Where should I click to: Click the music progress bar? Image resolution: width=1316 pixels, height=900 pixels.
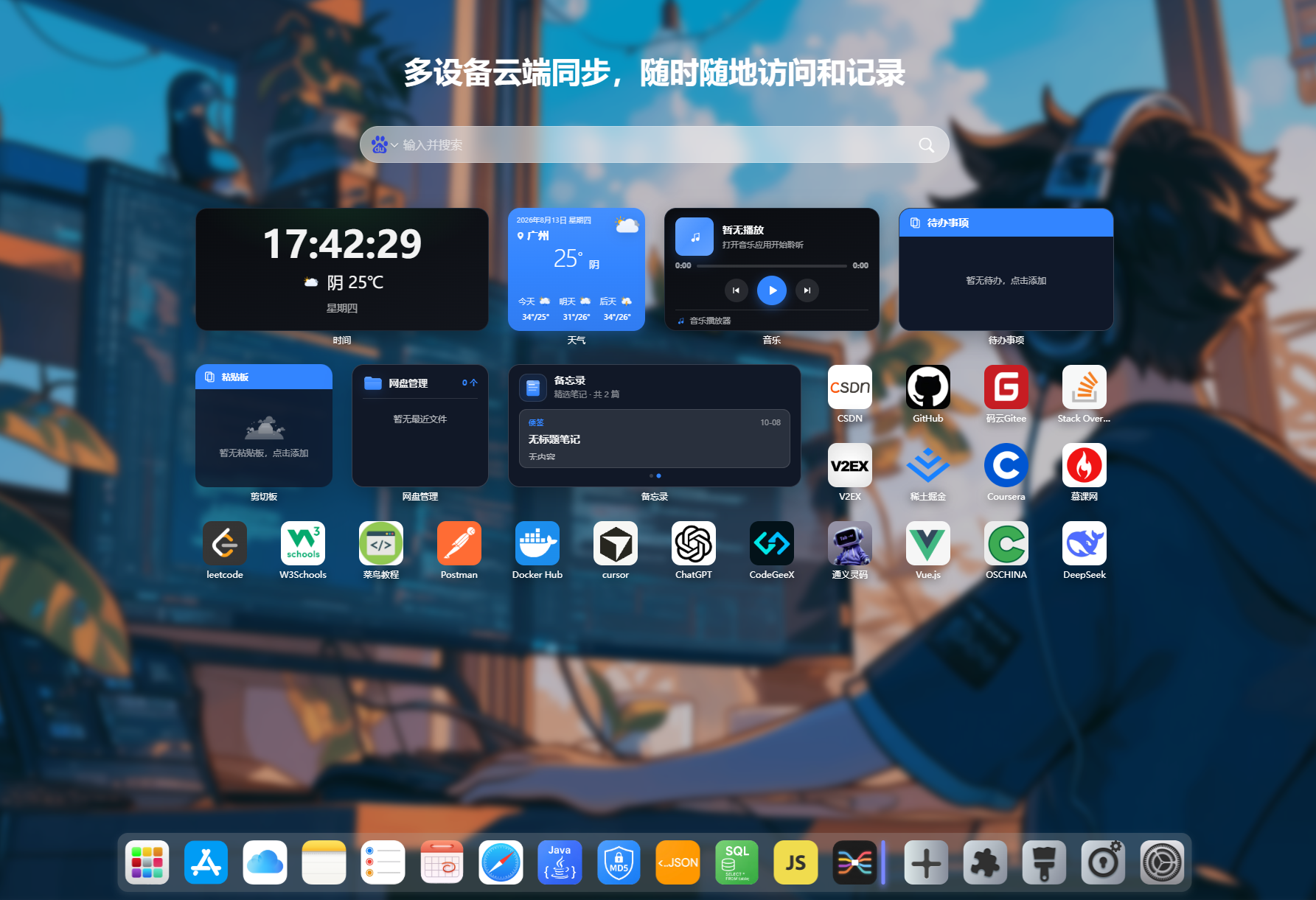pyautogui.click(x=772, y=265)
